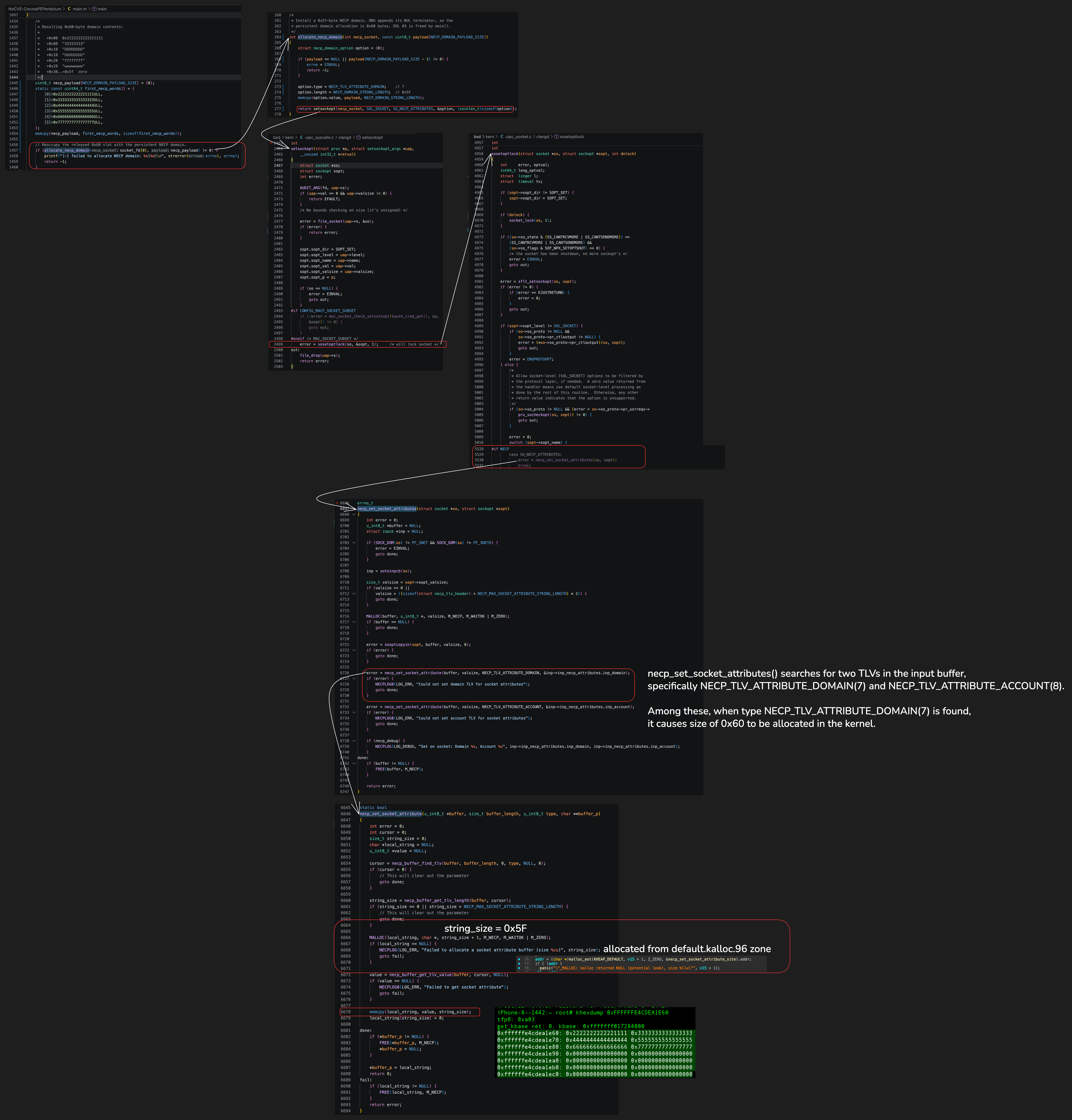
Task: Click the 'option.length = NECP_DOMAIN_STRING_LENGTH' line
Action: (x=354, y=92)
